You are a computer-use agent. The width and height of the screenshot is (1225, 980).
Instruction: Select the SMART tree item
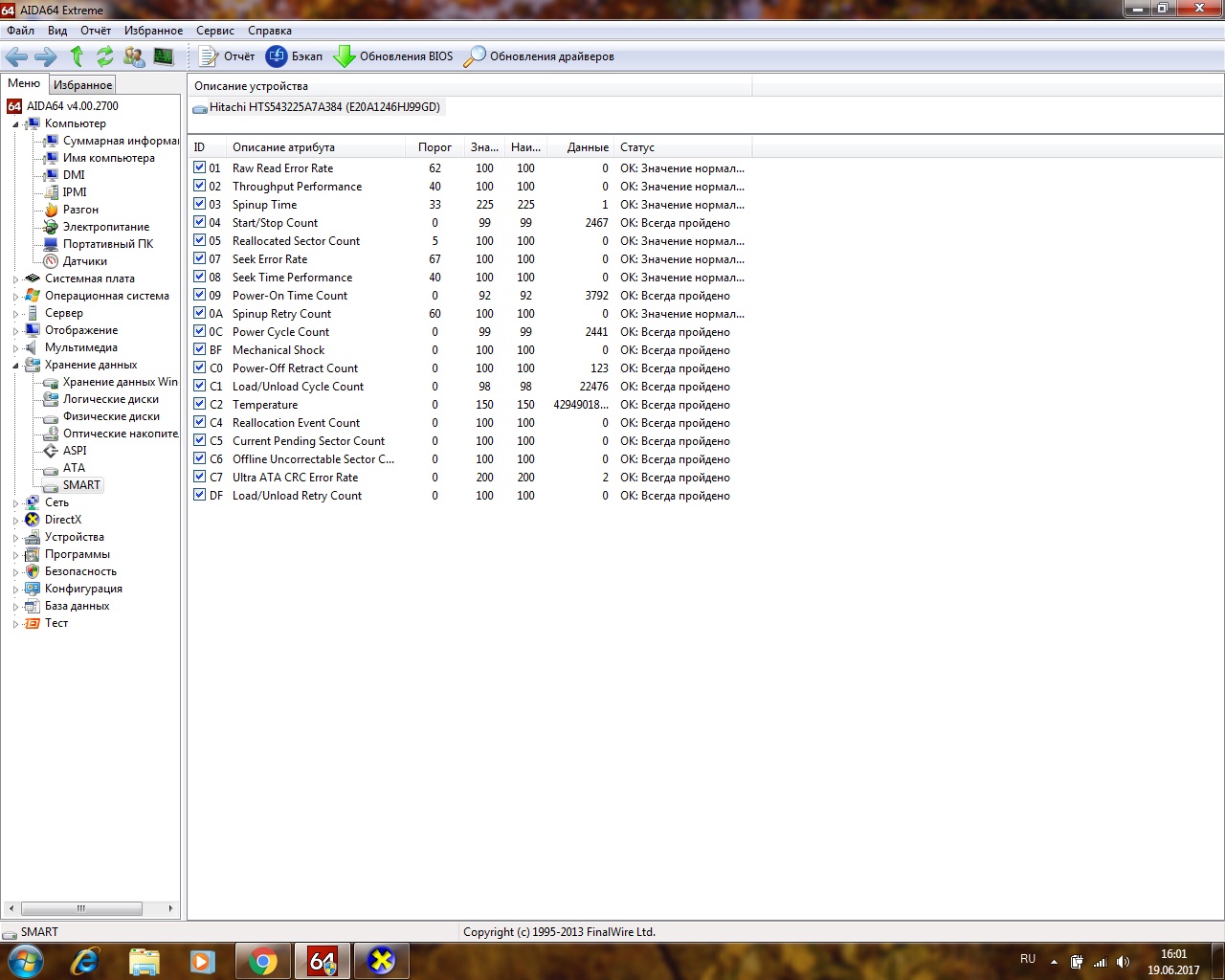pyautogui.click(x=73, y=485)
